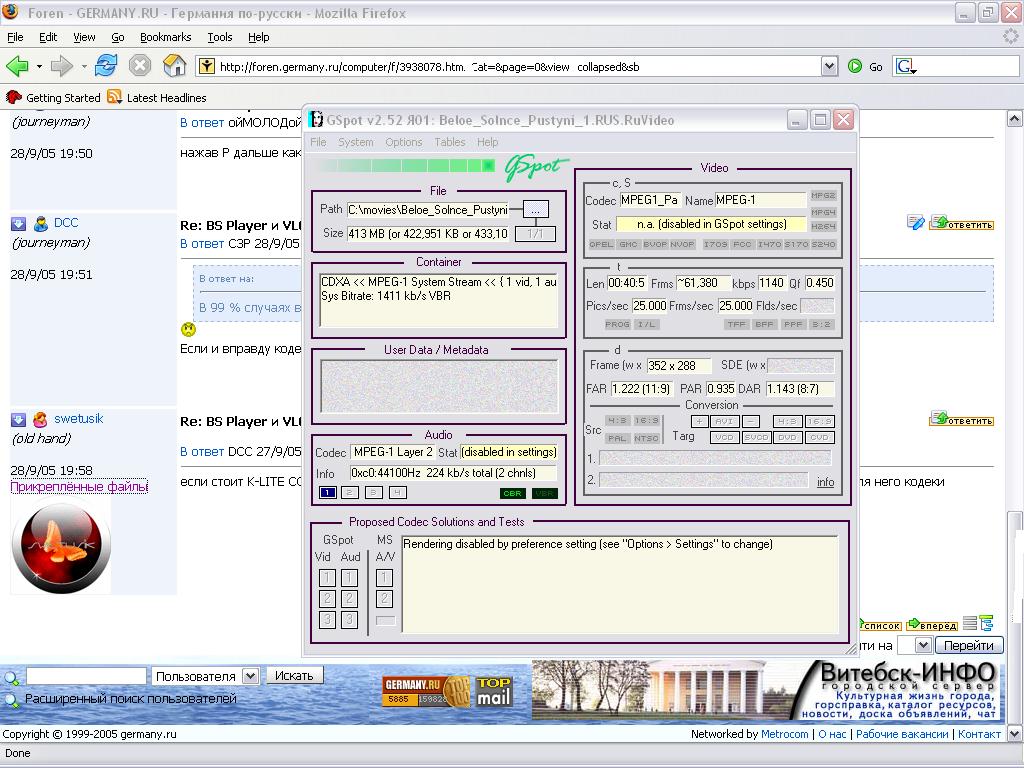Open the Firefox View menu
The height and width of the screenshot is (768, 1024).
tap(84, 37)
